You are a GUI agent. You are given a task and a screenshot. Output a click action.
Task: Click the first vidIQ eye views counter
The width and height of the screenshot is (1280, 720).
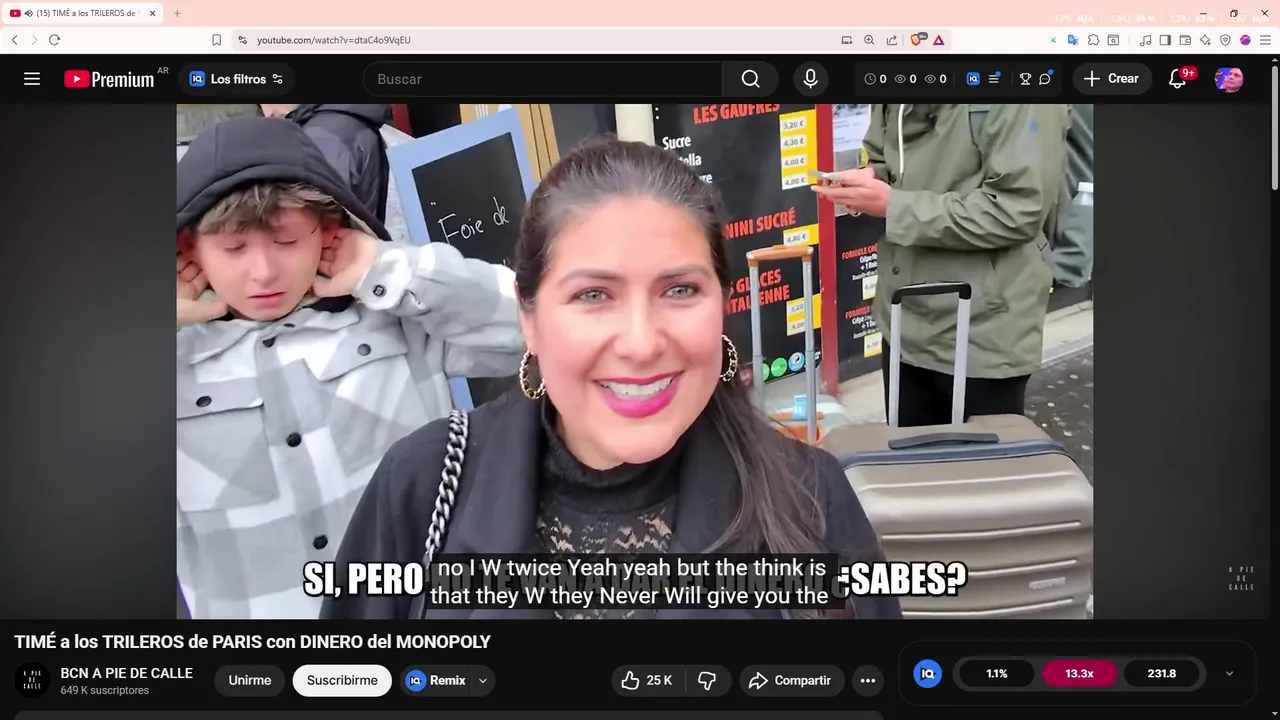pyautogui.click(x=905, y=79)
